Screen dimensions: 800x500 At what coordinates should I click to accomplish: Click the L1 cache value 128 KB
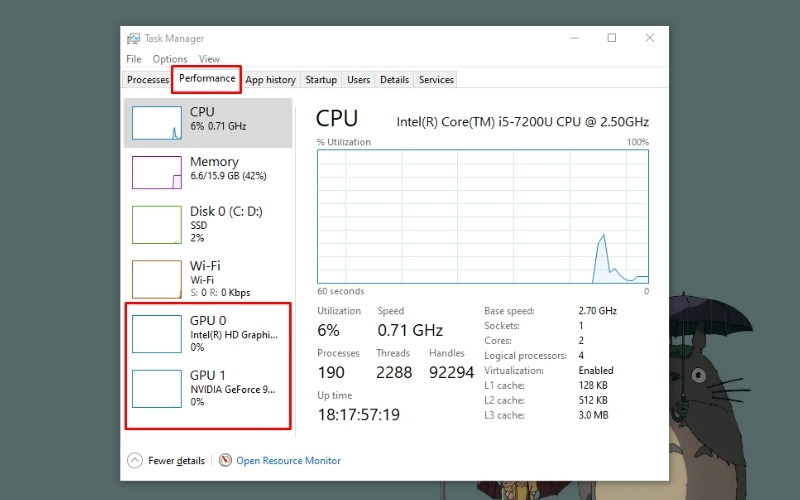[593, 385]
